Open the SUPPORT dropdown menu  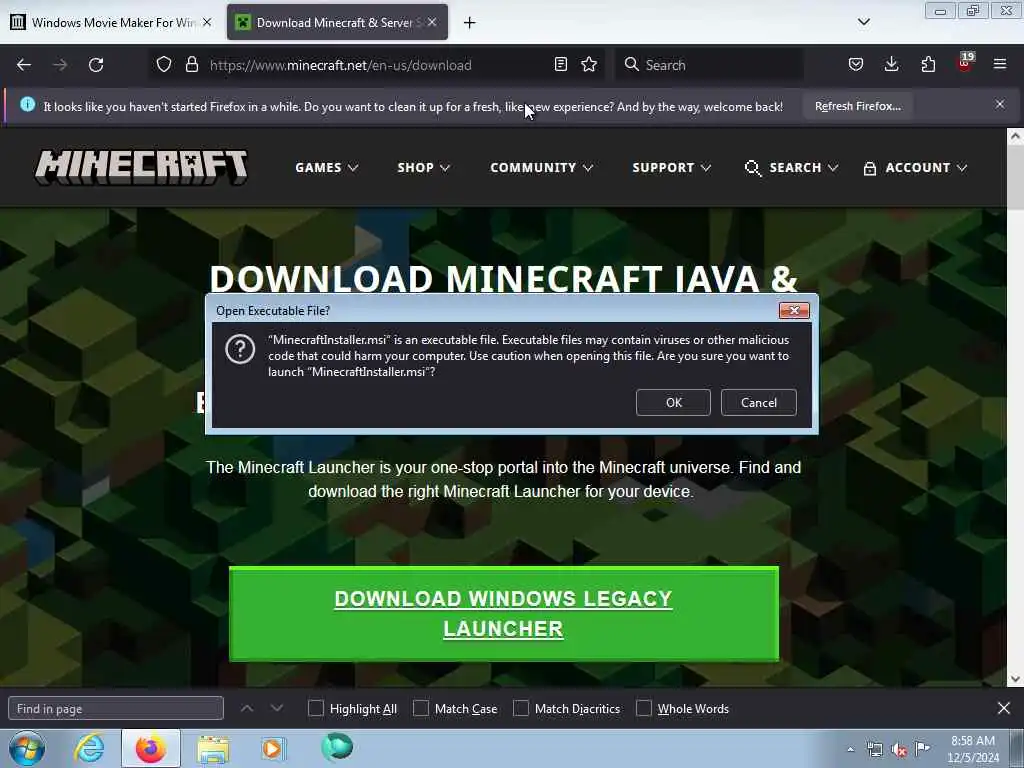[x=671, y=168]
